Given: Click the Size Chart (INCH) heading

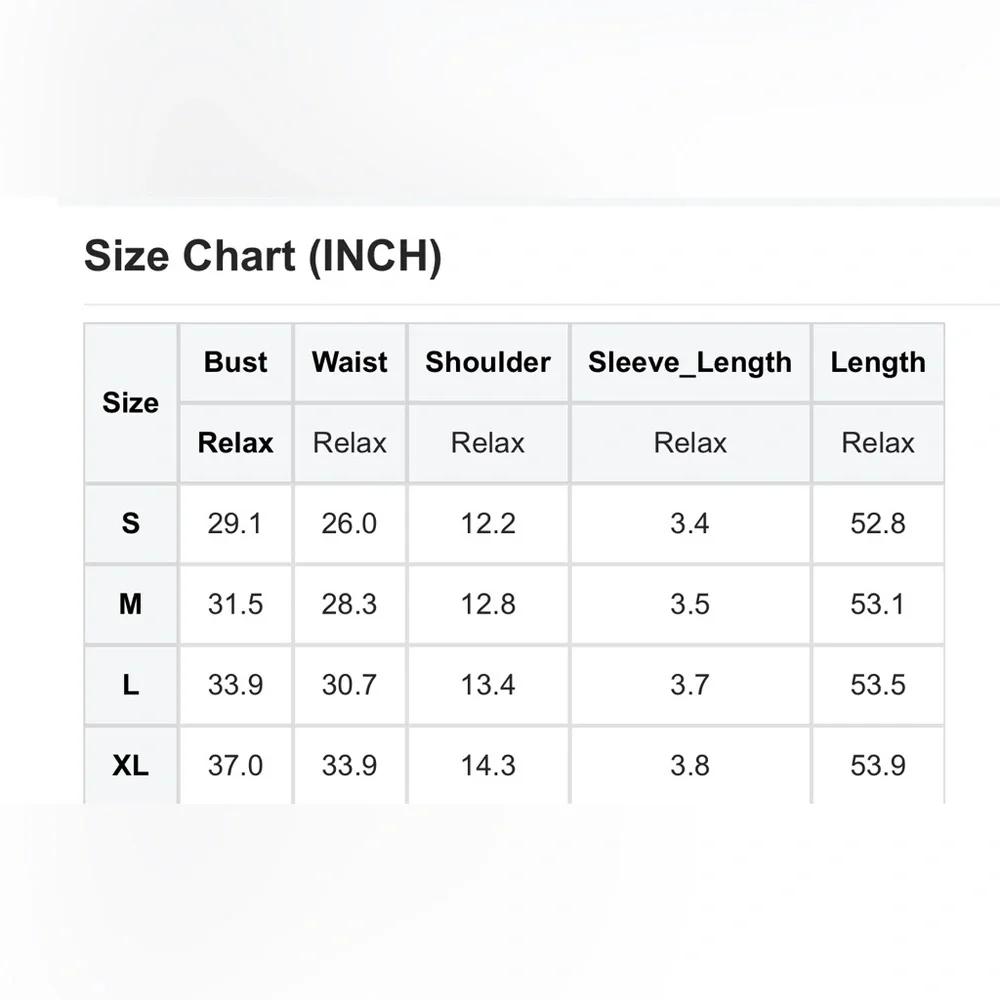Looking at the screenshot, I should click(262, 256).
